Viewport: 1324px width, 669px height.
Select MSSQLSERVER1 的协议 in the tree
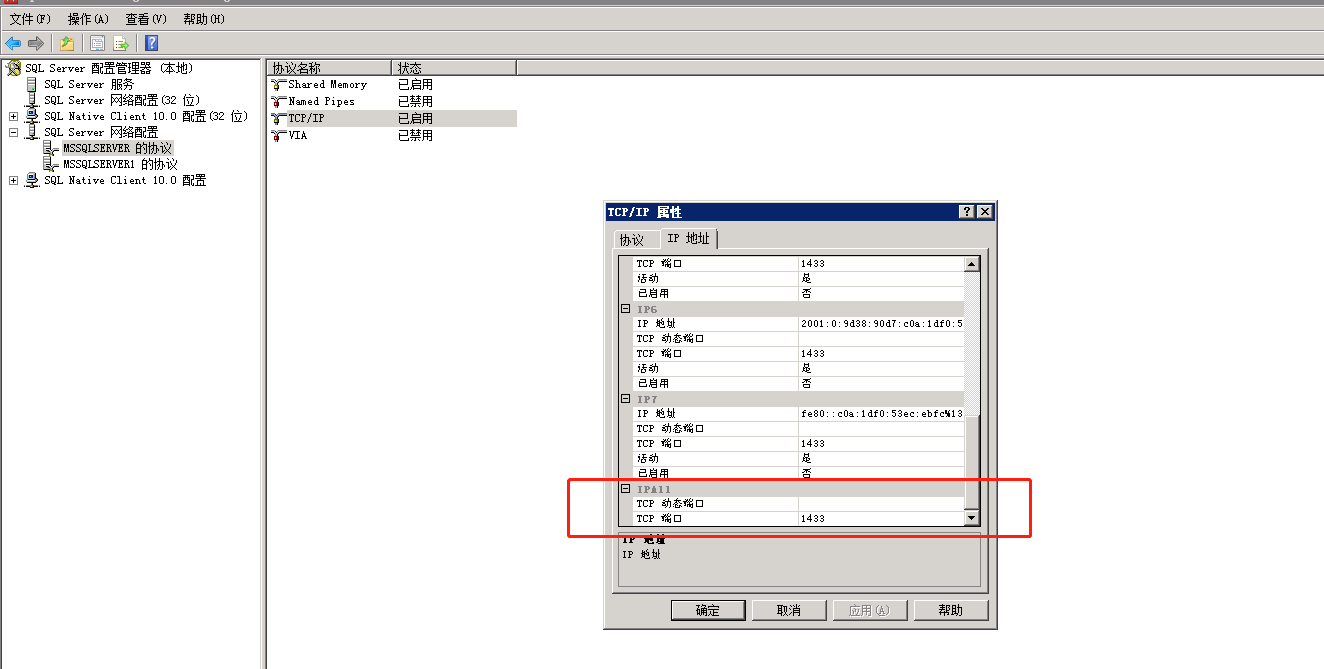120,164
